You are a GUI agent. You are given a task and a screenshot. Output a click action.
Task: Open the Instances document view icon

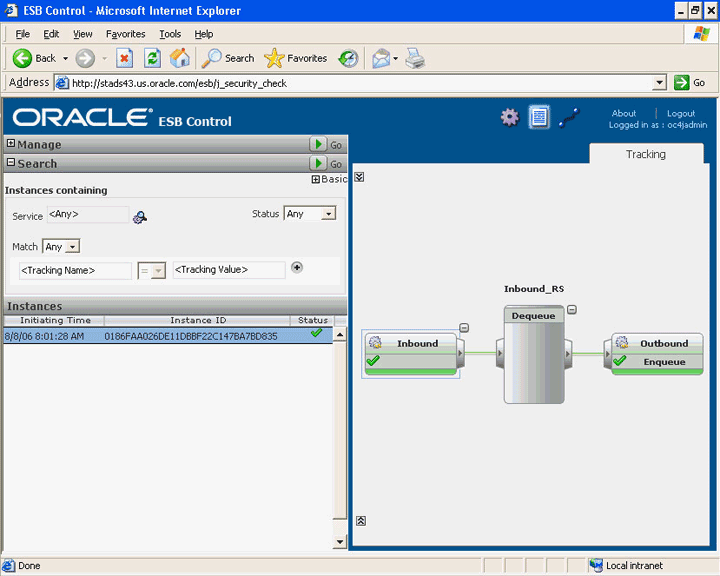coord(539,117)
